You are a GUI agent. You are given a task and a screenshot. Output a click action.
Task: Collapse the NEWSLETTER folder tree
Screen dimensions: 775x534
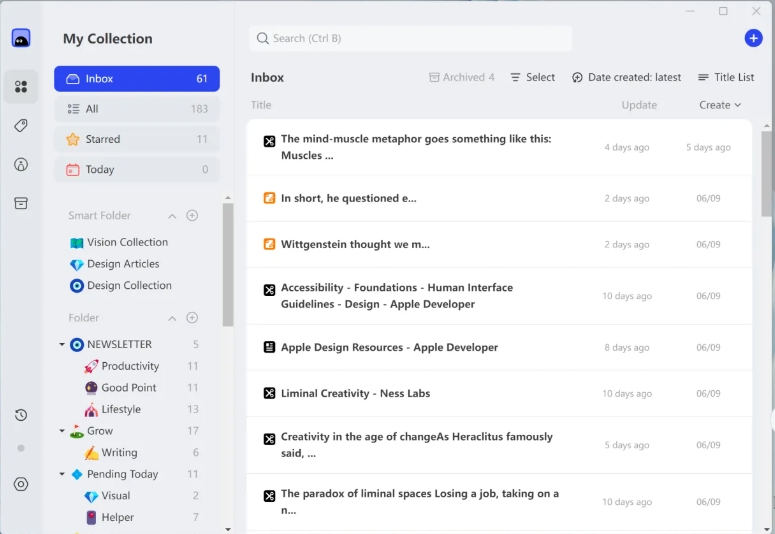[62, 344]
